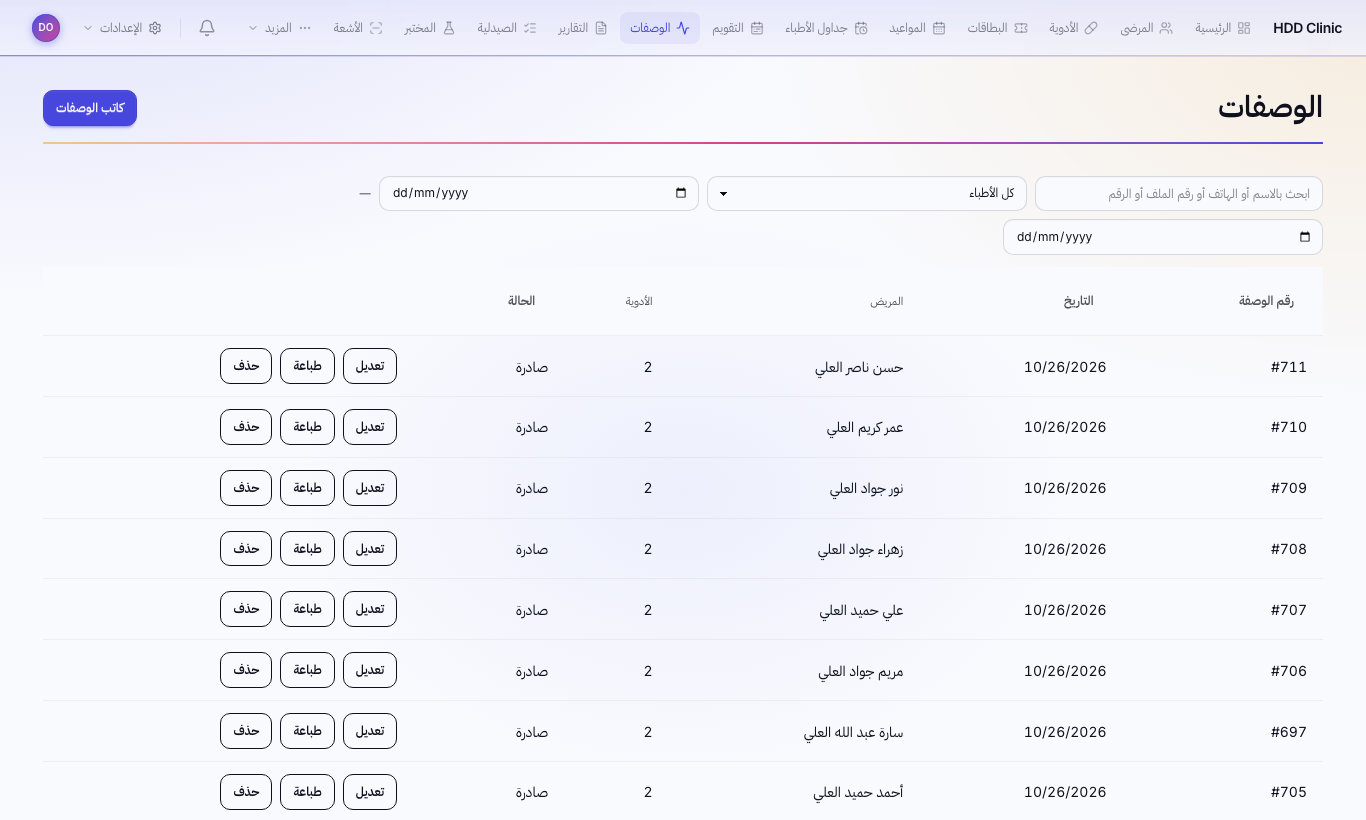Viewport: 1366px width, 820px height.
Task: Delete prescription #705 with حذف
Action: point(246,792)
